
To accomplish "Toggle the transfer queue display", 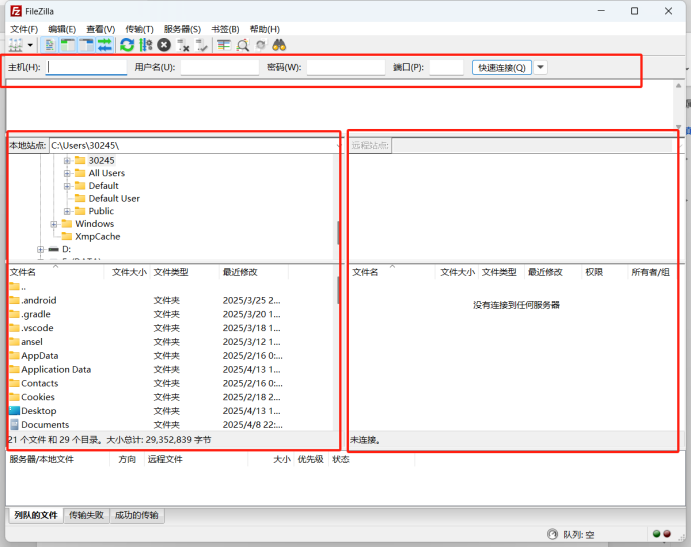I will coord(105,45).
